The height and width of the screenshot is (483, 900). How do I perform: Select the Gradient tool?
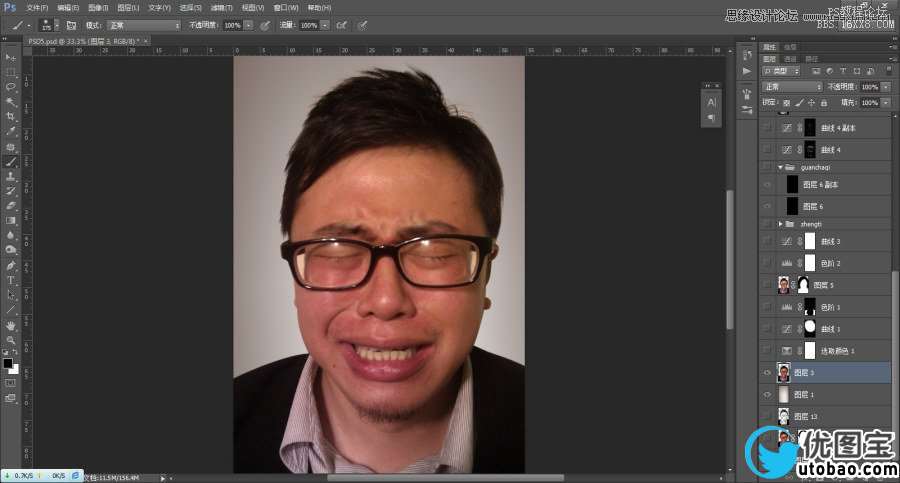click(10, 221)
